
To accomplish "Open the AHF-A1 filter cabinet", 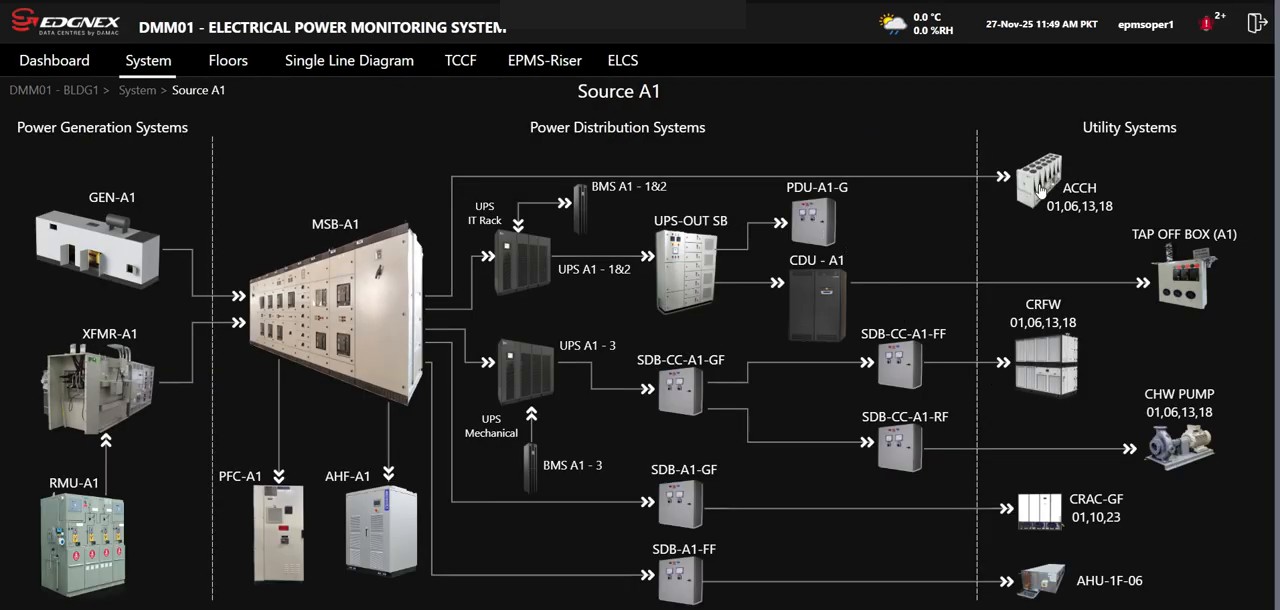I will [x=381, y=530].
